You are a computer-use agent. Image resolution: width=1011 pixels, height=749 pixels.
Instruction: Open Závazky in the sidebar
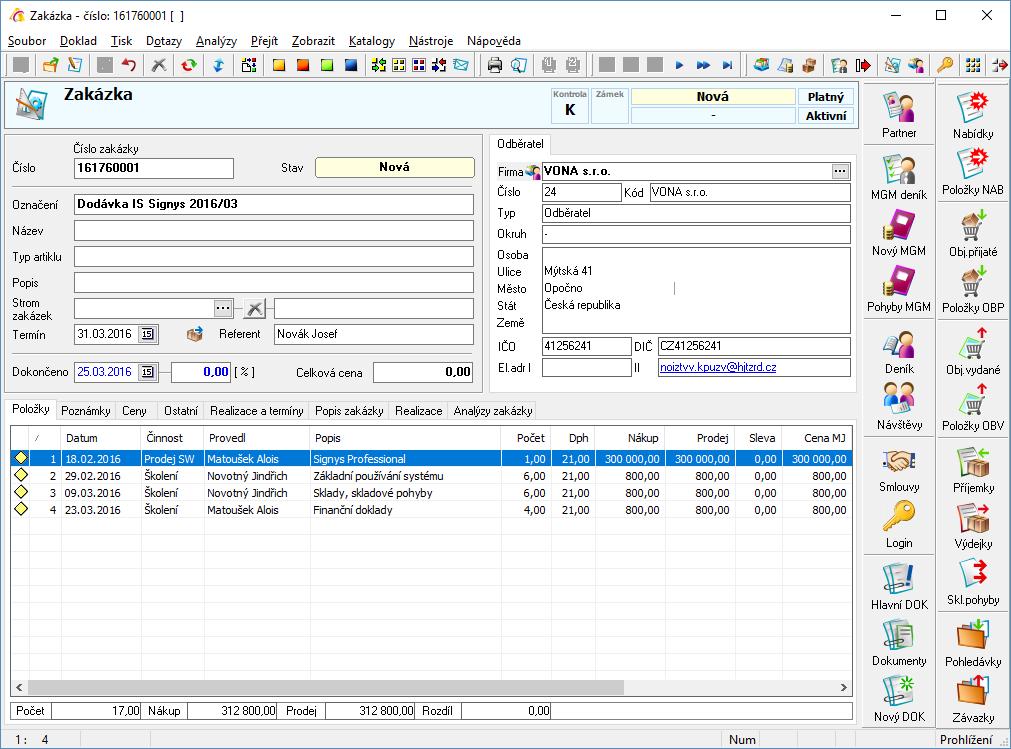pyautogui.click(x=973, y=699)
